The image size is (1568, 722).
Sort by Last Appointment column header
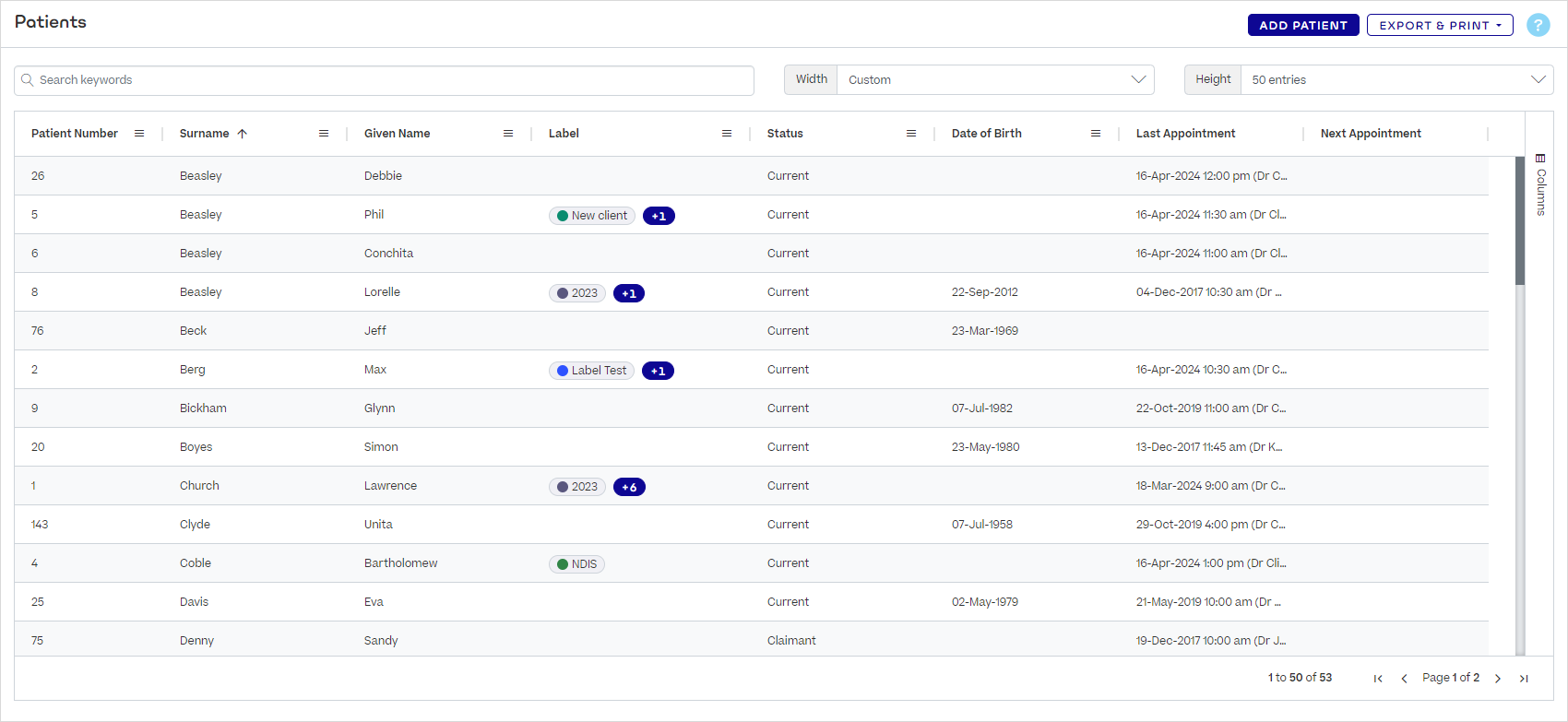1185,134
